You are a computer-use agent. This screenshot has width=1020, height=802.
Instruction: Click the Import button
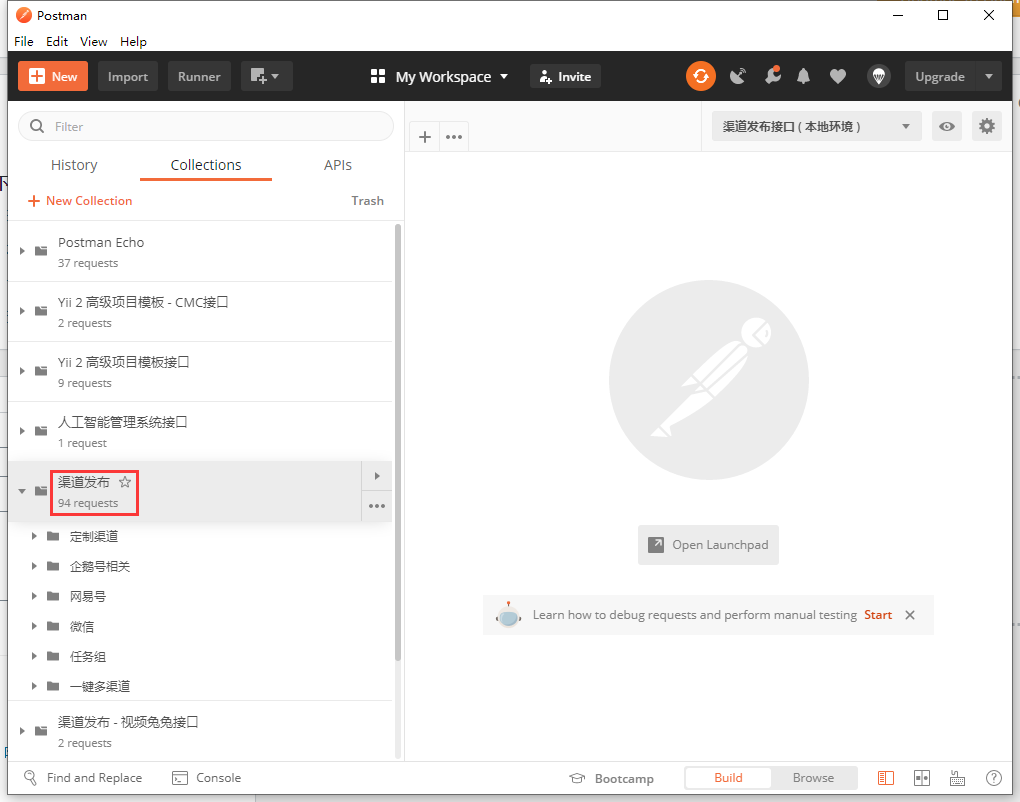(128, 77)
